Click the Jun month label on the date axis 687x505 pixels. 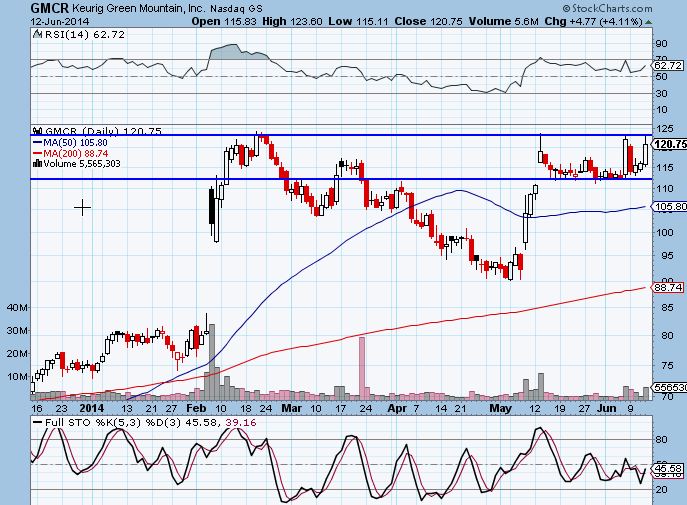[x=606, y=408]
